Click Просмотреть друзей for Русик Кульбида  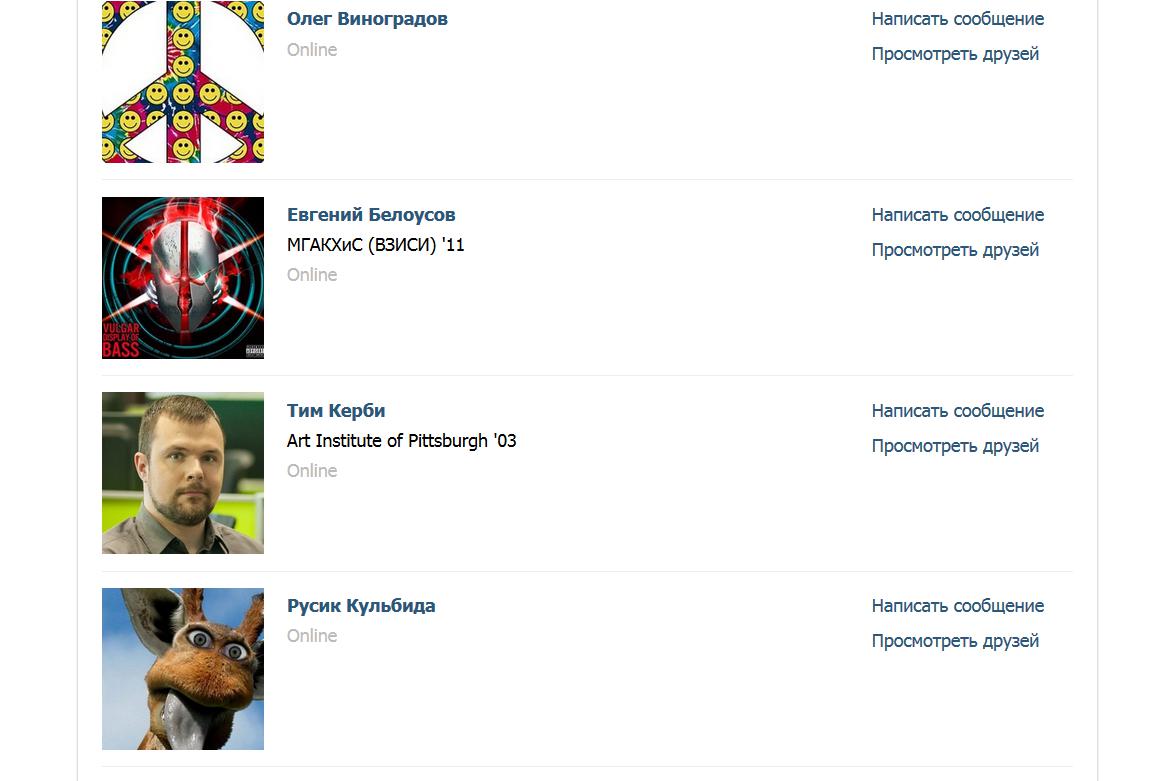coord(955,641)
